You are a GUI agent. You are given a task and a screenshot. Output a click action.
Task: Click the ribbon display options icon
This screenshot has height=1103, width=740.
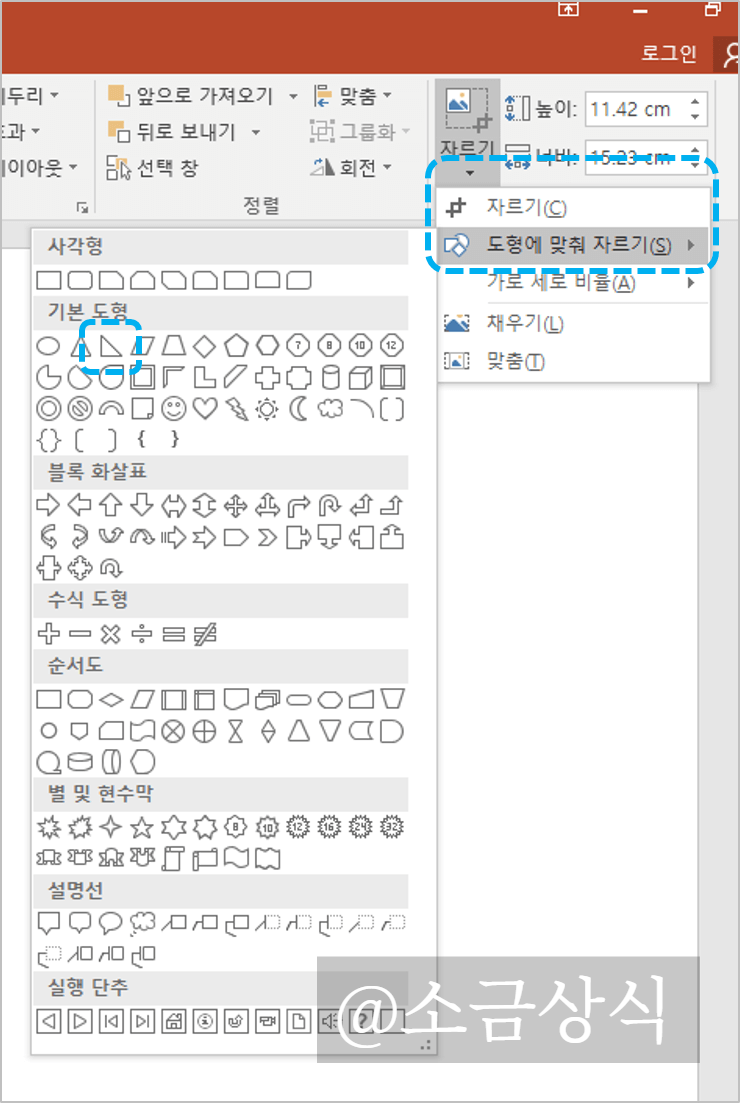(x=568, y=8)
